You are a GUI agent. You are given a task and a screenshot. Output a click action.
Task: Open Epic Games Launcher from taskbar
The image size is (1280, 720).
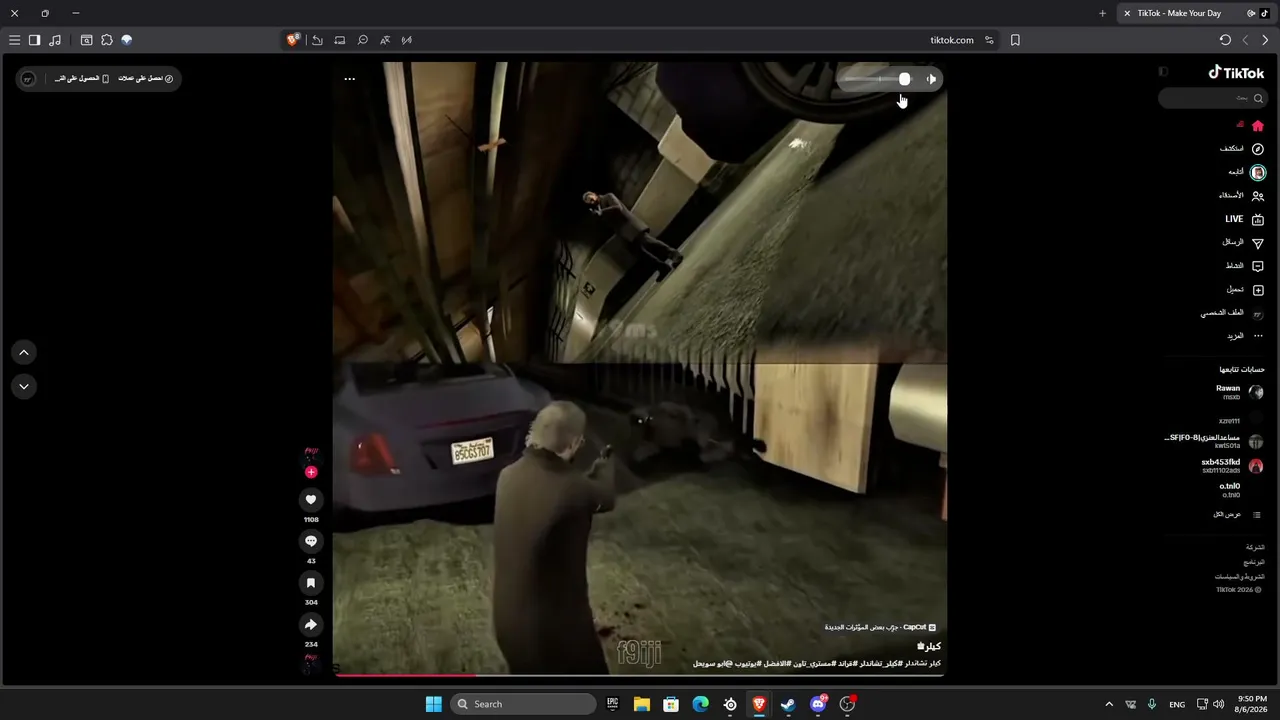[613, 704]
